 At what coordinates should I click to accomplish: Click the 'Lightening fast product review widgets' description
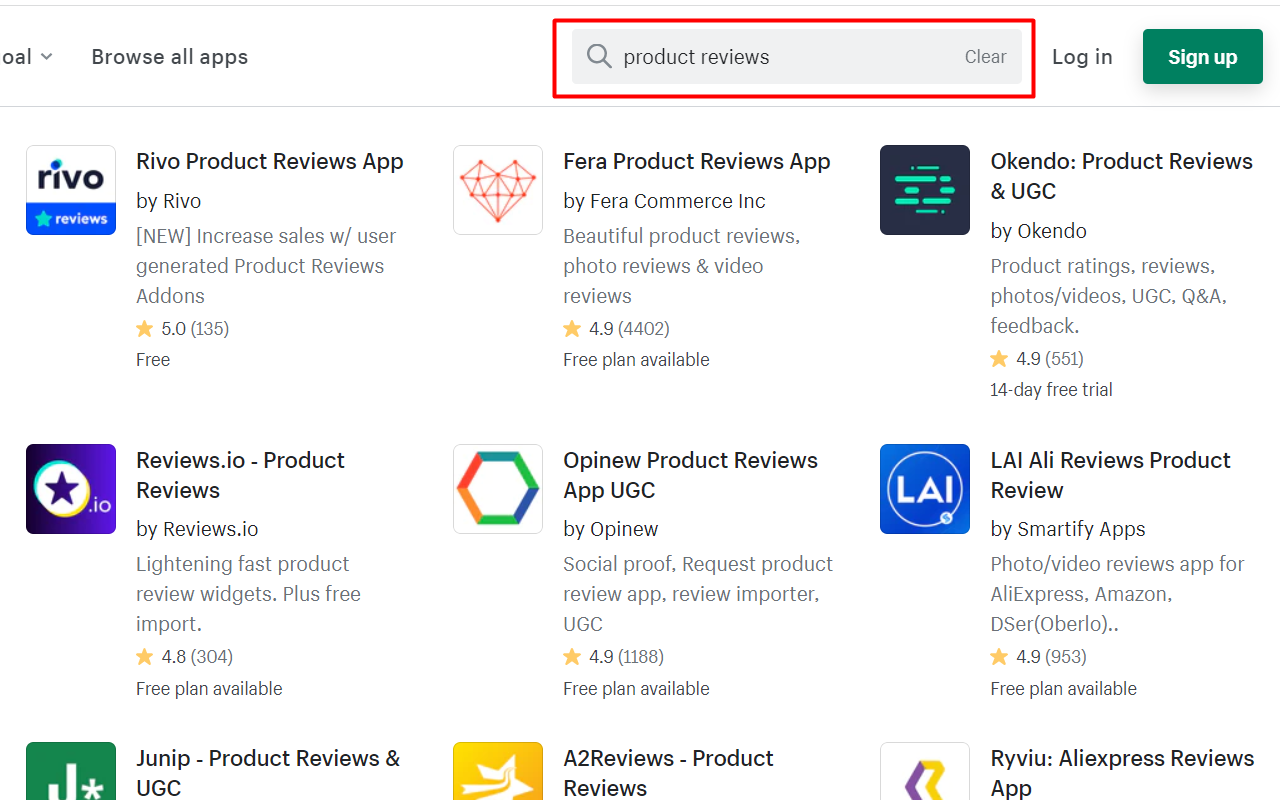point(248,594)
